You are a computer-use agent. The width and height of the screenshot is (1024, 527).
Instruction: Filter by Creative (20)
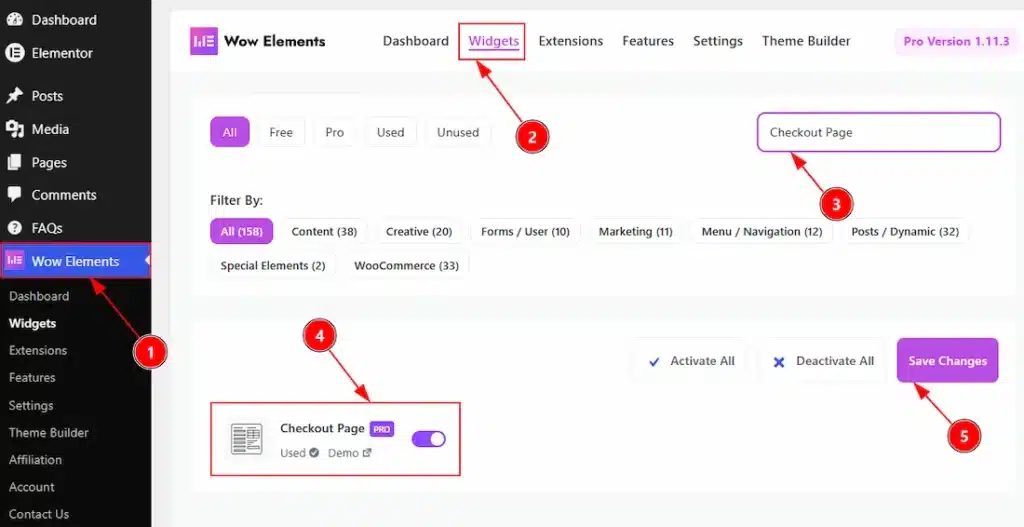pos(419,231)
